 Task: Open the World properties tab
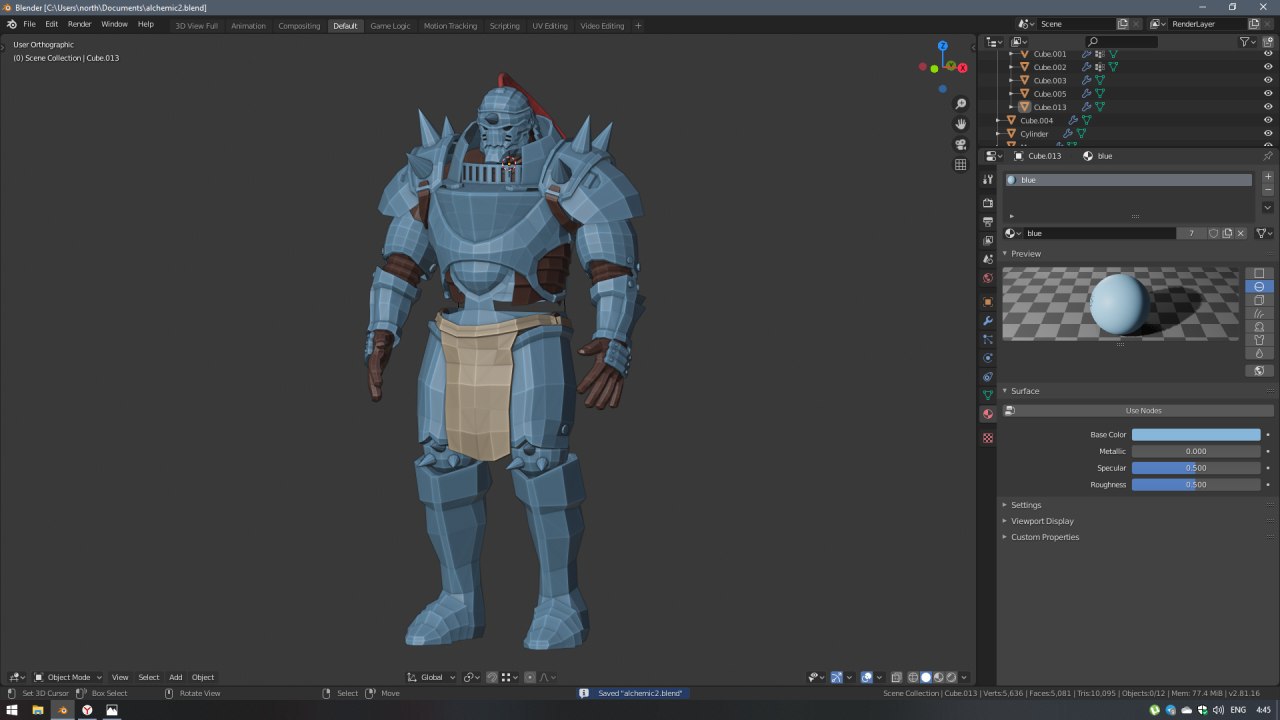click(988, 279)
